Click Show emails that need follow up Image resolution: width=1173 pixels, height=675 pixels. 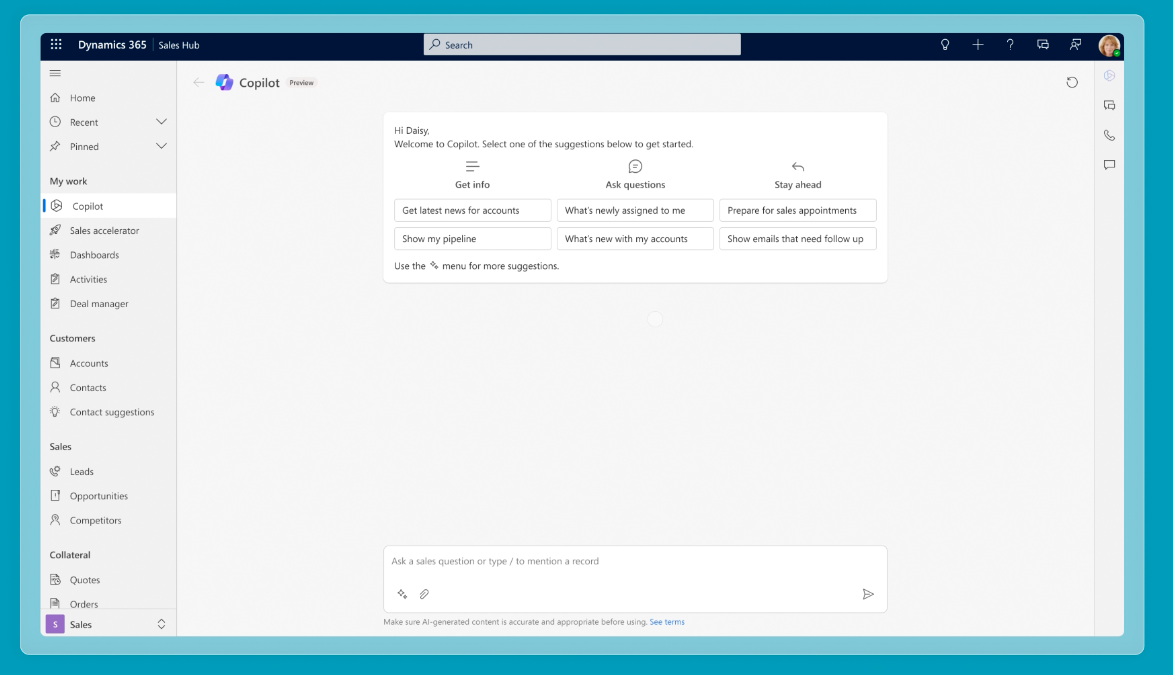[x=797, y=239]
